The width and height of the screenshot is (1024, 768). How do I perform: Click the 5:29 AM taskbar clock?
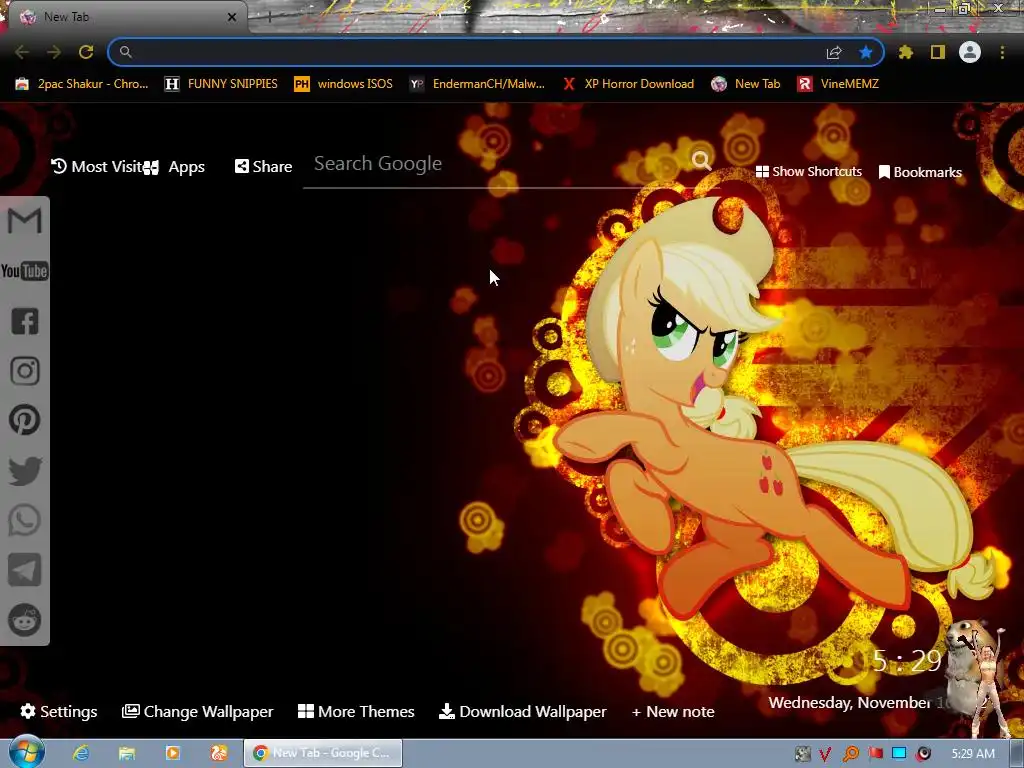point(973,754)
